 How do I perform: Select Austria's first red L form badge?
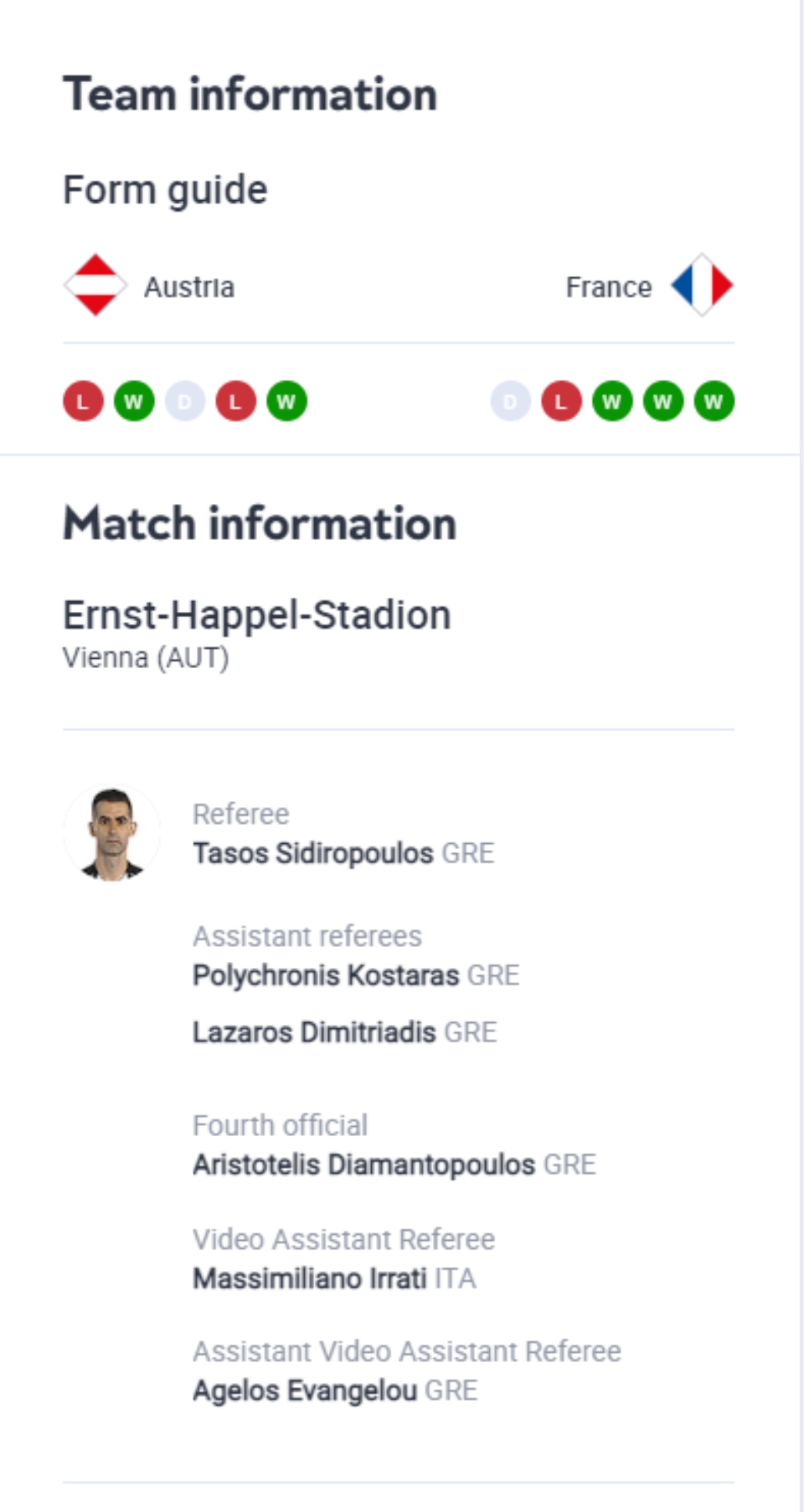pyautogui.click(x=83, y=402)
